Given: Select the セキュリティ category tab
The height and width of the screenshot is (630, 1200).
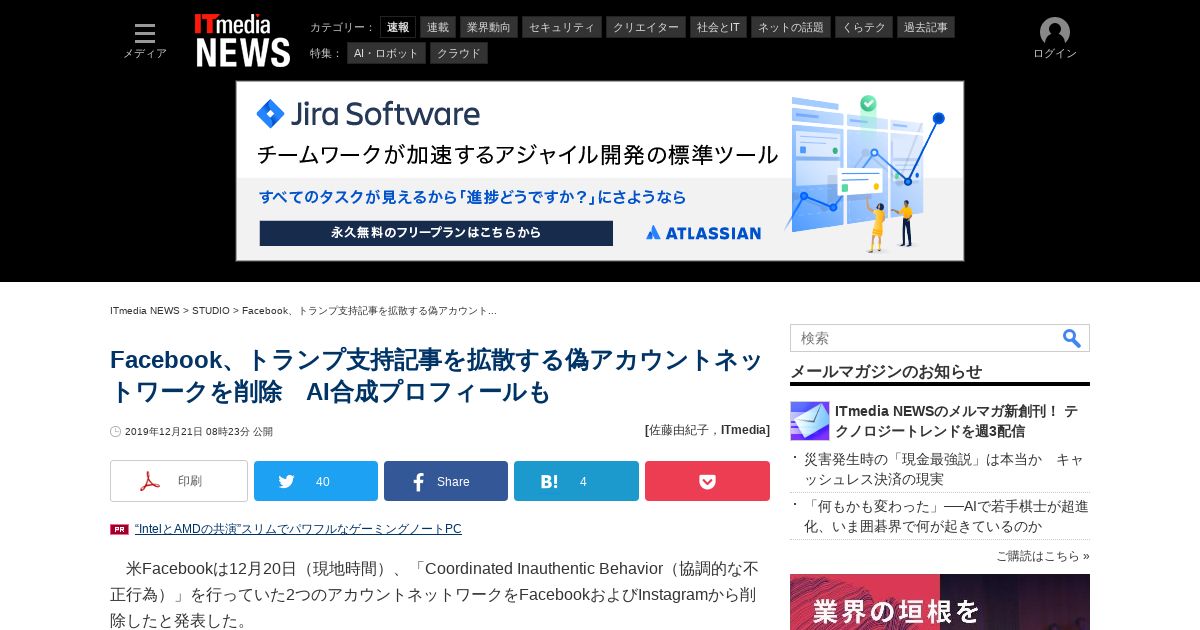Looking at the screenshot, I should tap(562, 27).
